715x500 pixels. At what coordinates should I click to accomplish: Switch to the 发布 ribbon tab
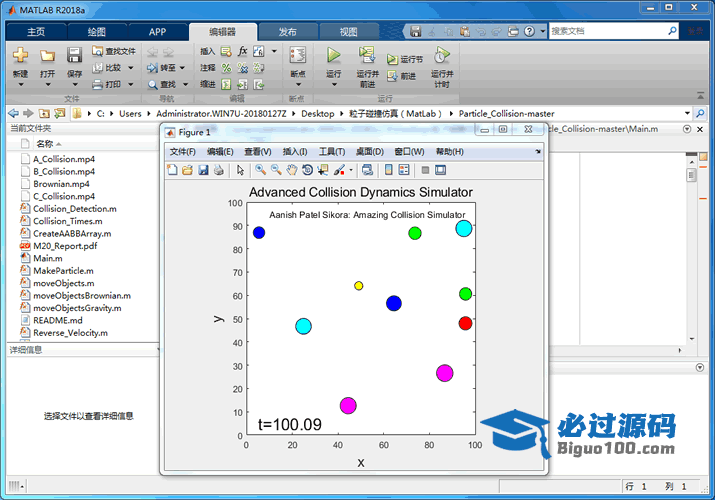coord(288,32)
